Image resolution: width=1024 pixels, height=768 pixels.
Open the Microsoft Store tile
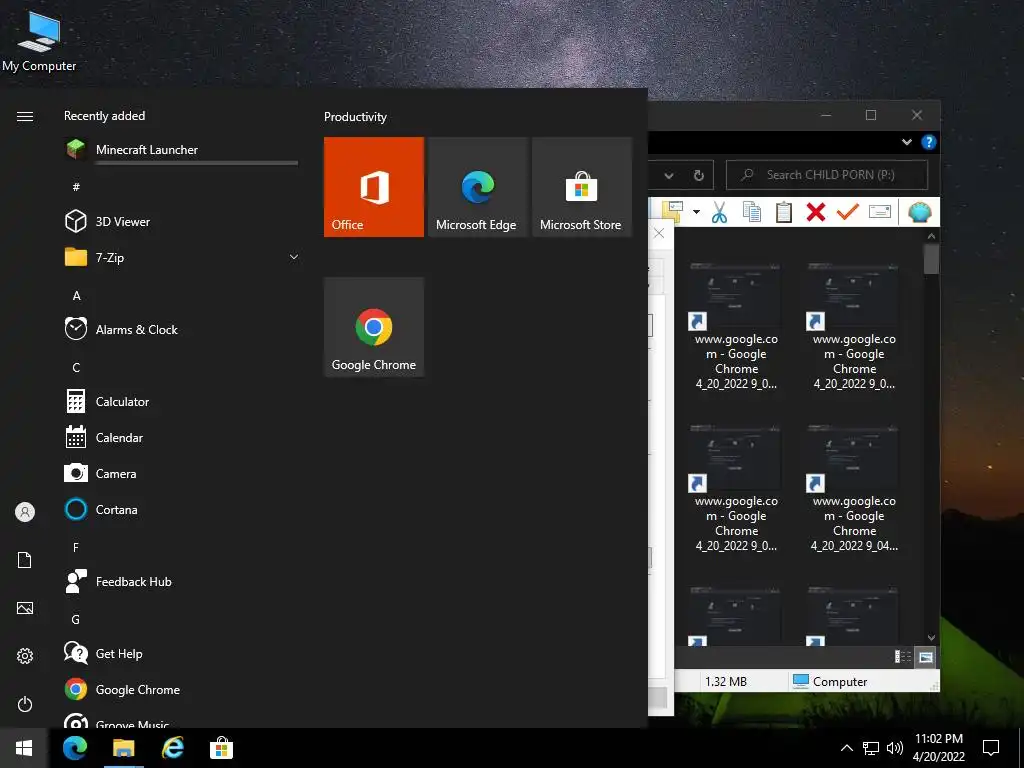click(x=581, y=187)
